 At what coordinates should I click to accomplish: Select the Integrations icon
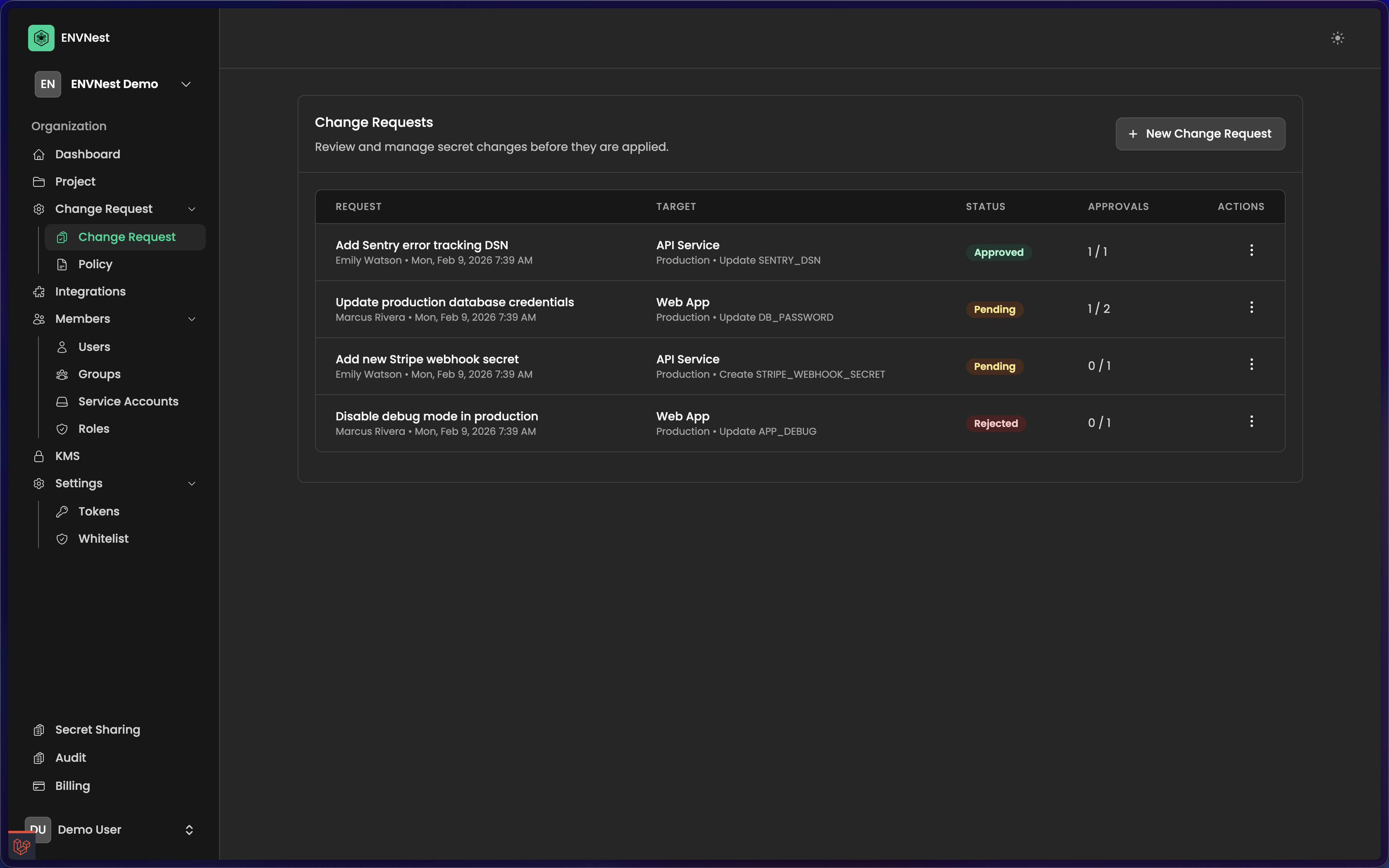pyautogui.click(x=39, y=292)
